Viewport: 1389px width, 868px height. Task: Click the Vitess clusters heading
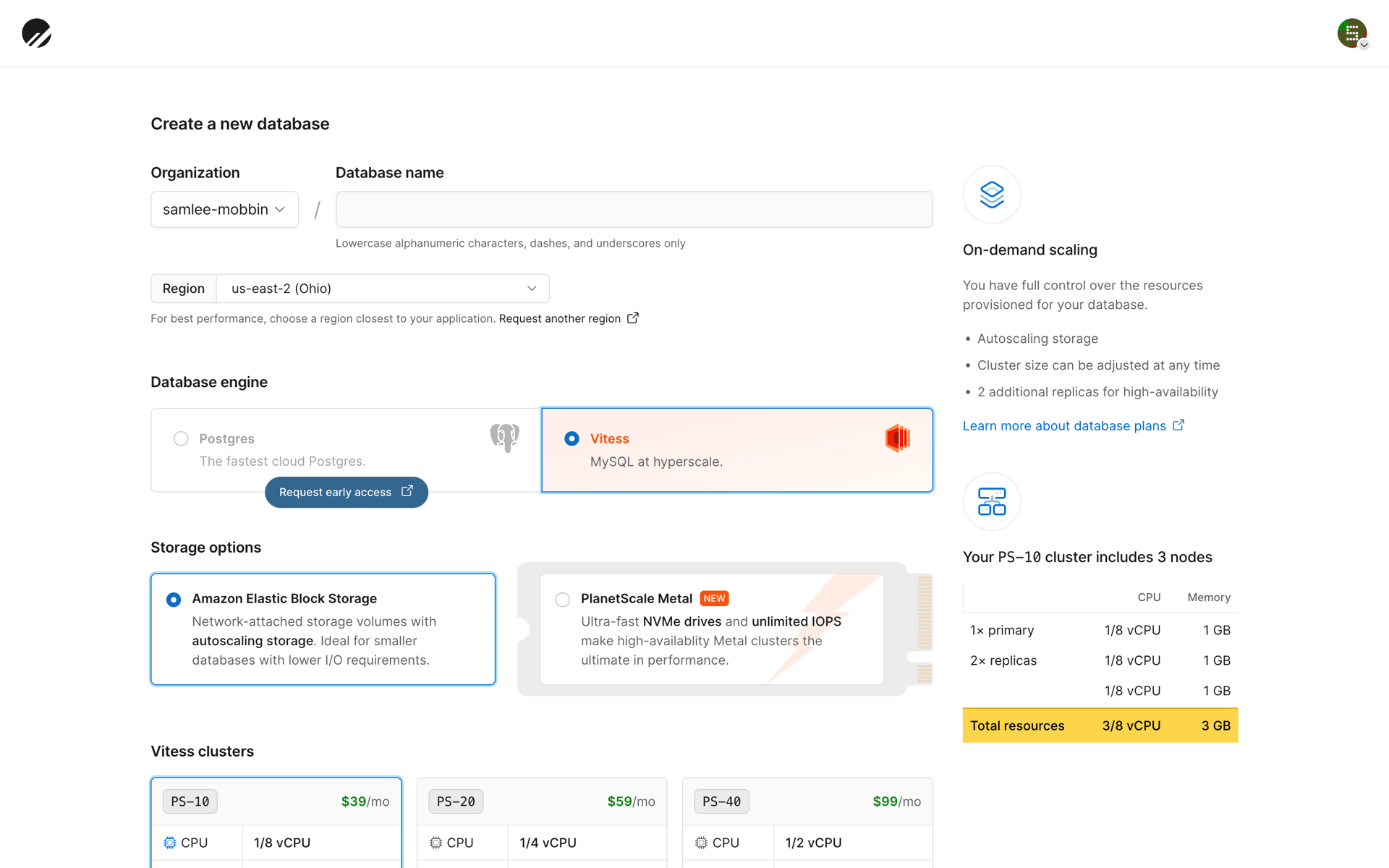pos(203,752)
